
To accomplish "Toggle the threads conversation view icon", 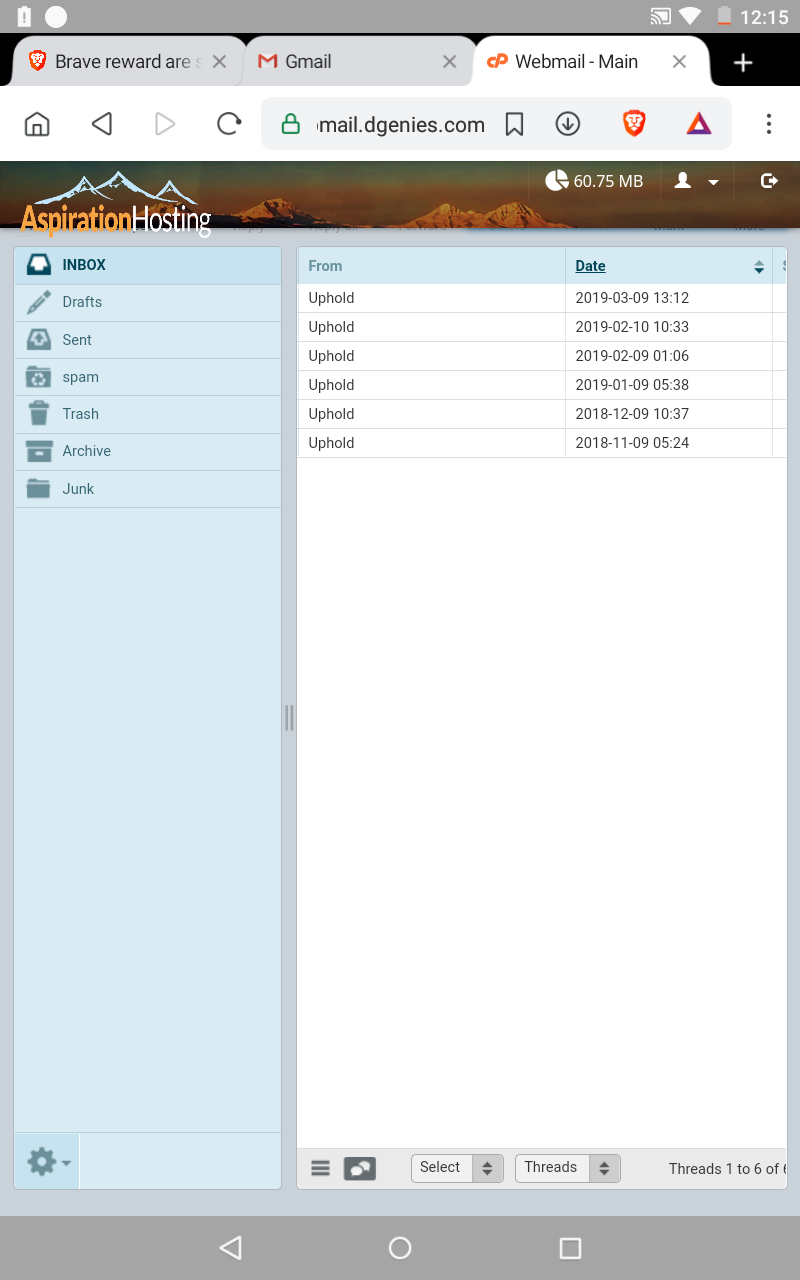I will pos(360,1168).
